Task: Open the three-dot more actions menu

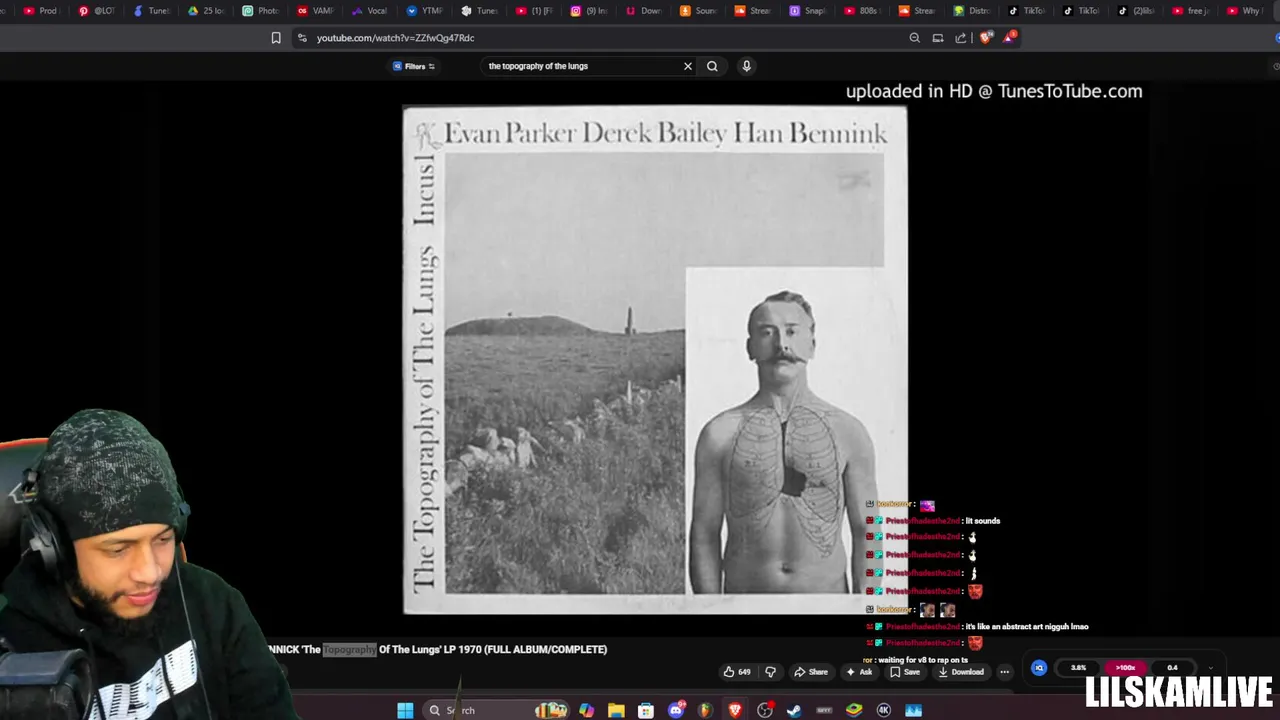Action: point(1004,672)
